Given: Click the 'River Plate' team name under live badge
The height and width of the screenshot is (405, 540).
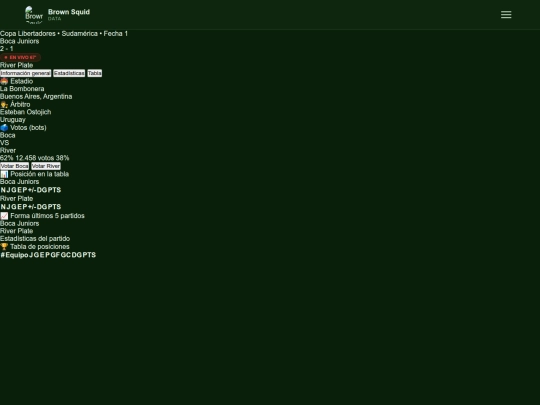Looking at the screenshot, I should pos(17,65).
